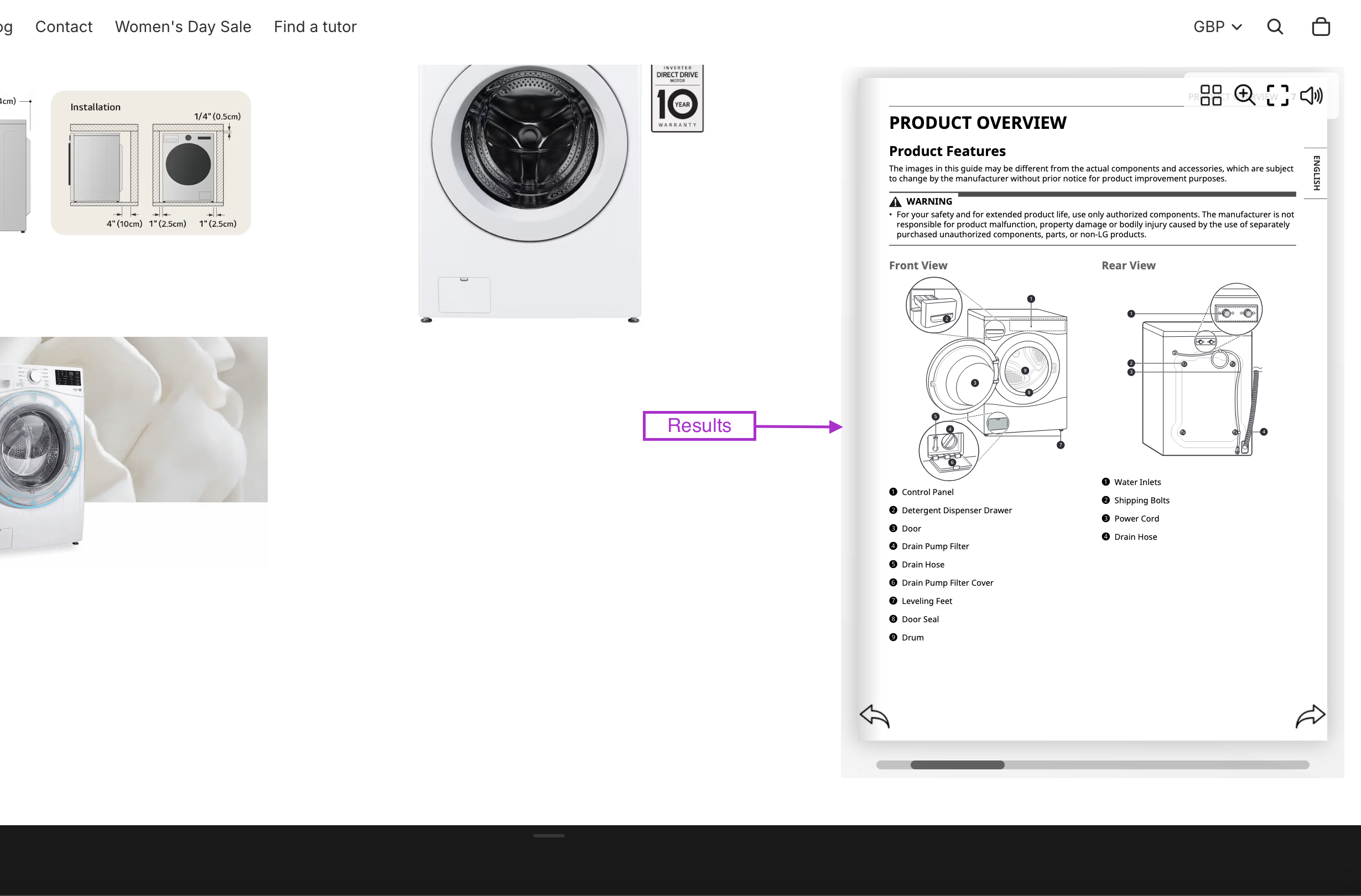Click the Door legend entry
The height and width of the screenshot is (896, 1361).
click(905, 528)
